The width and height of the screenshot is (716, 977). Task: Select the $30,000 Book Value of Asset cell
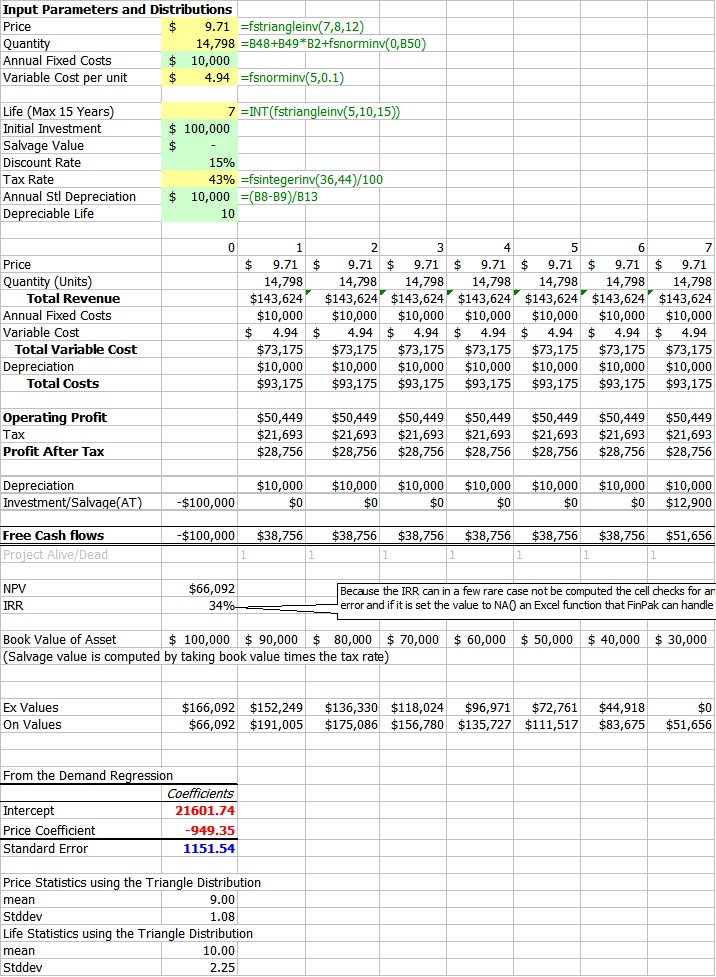pos(682,640)
